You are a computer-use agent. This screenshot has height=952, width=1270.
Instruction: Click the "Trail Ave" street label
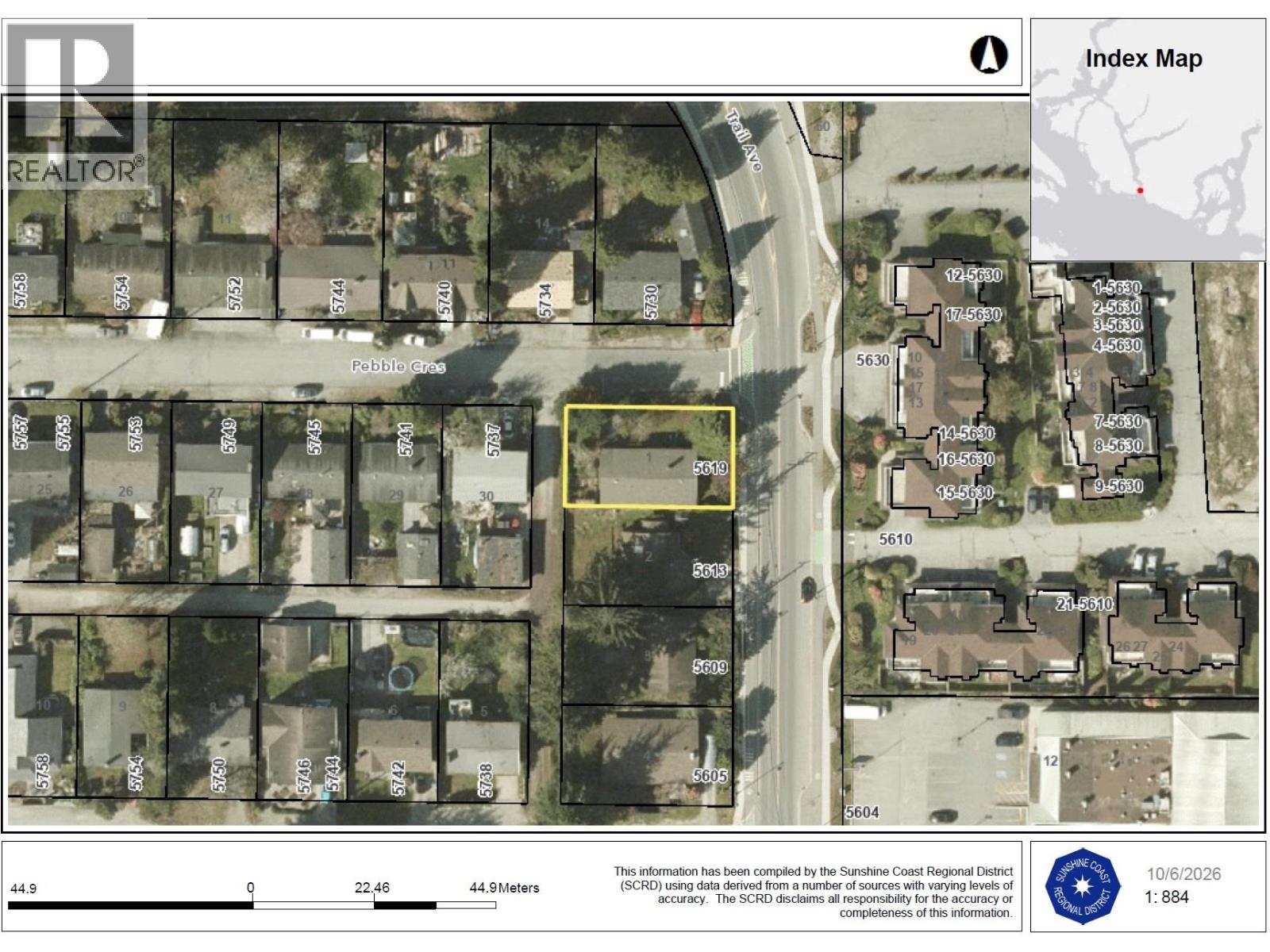[744, 140]
